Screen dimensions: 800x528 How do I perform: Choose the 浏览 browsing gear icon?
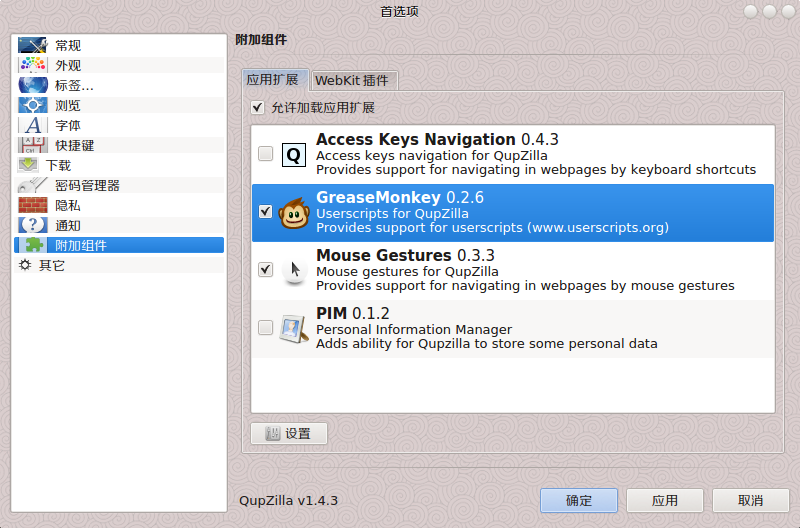(x=33, y=105)
